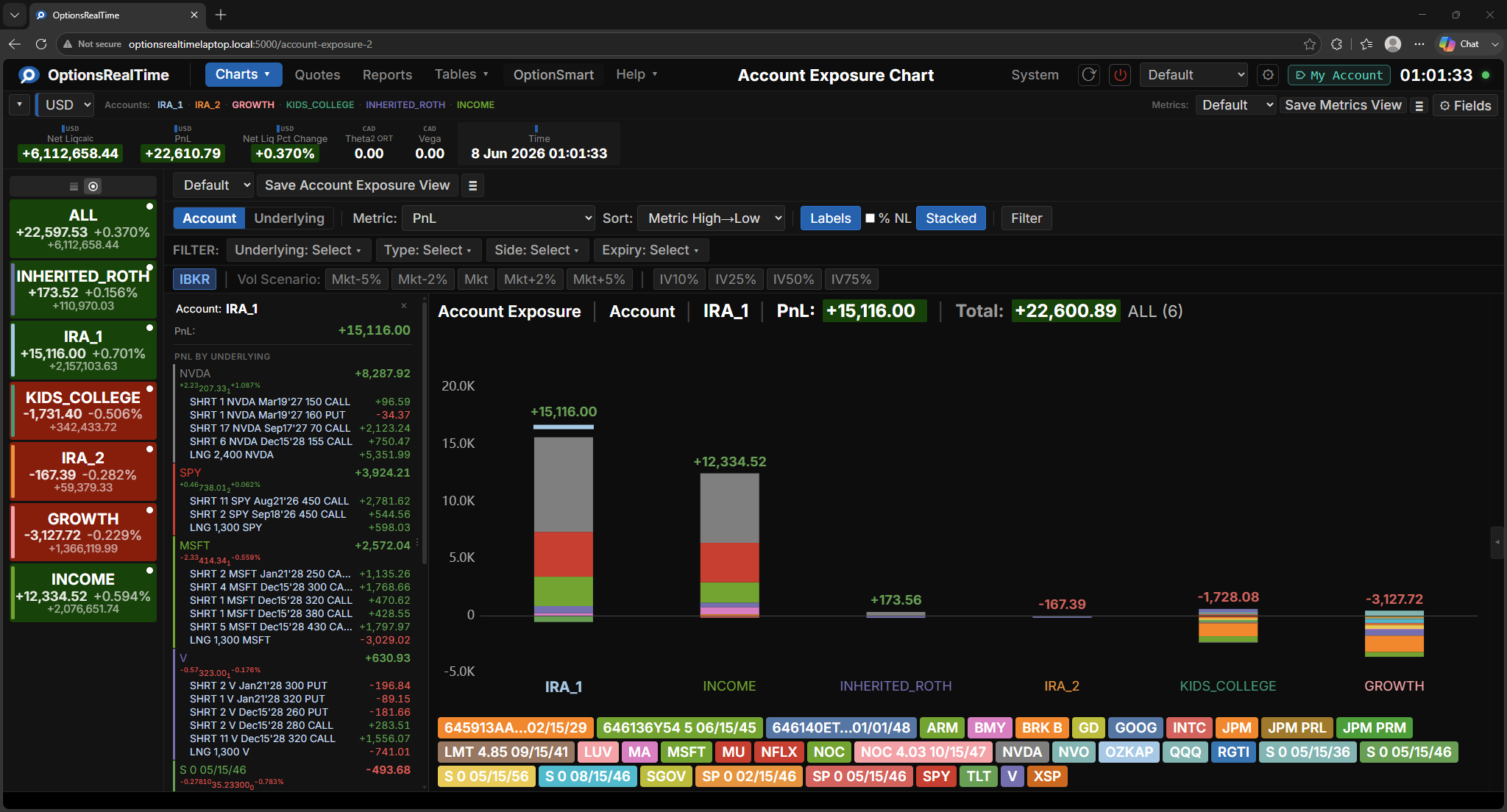The height and width of the screenshot is (812, 1507).
Task: Open the Metric PnL dropdown
Action: tap(499, 218)
